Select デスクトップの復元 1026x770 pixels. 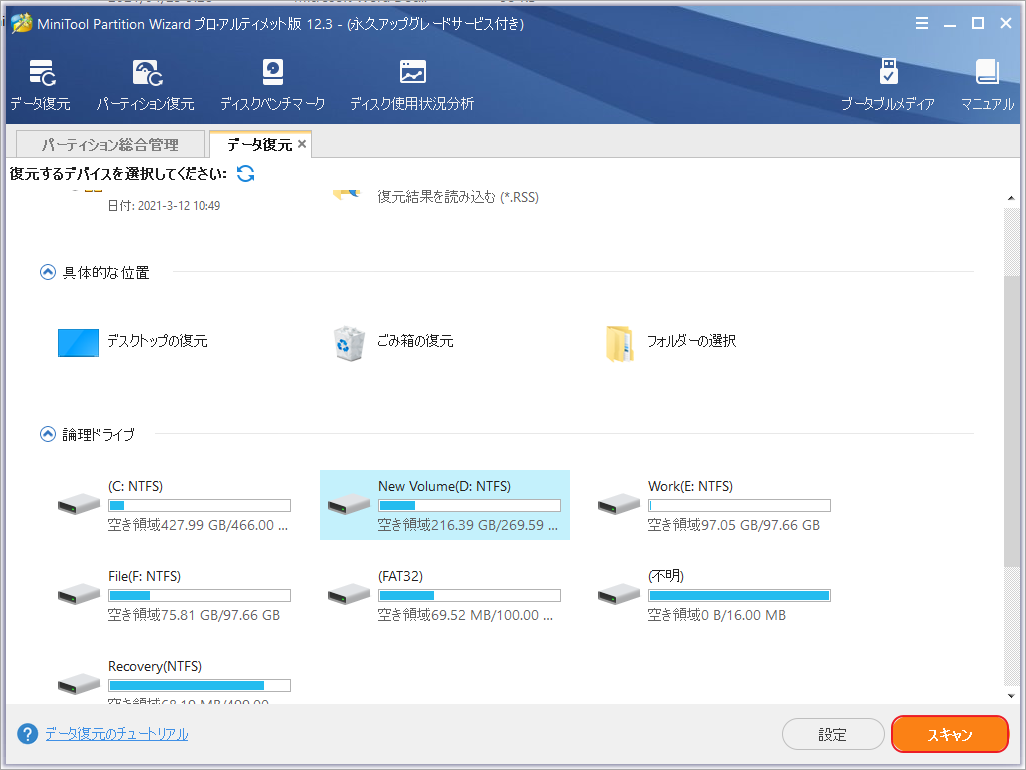pos(141,341)
